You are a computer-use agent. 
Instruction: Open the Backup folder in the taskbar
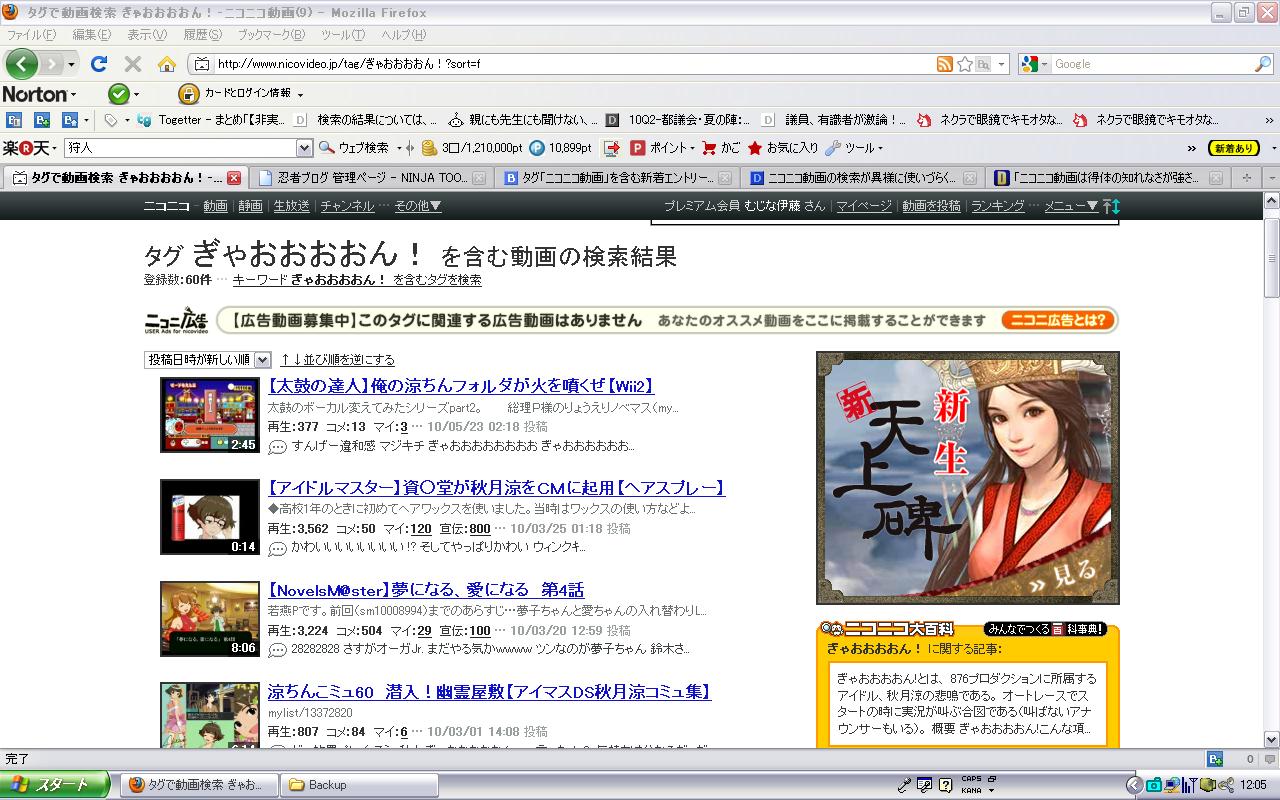click(360, 785)
